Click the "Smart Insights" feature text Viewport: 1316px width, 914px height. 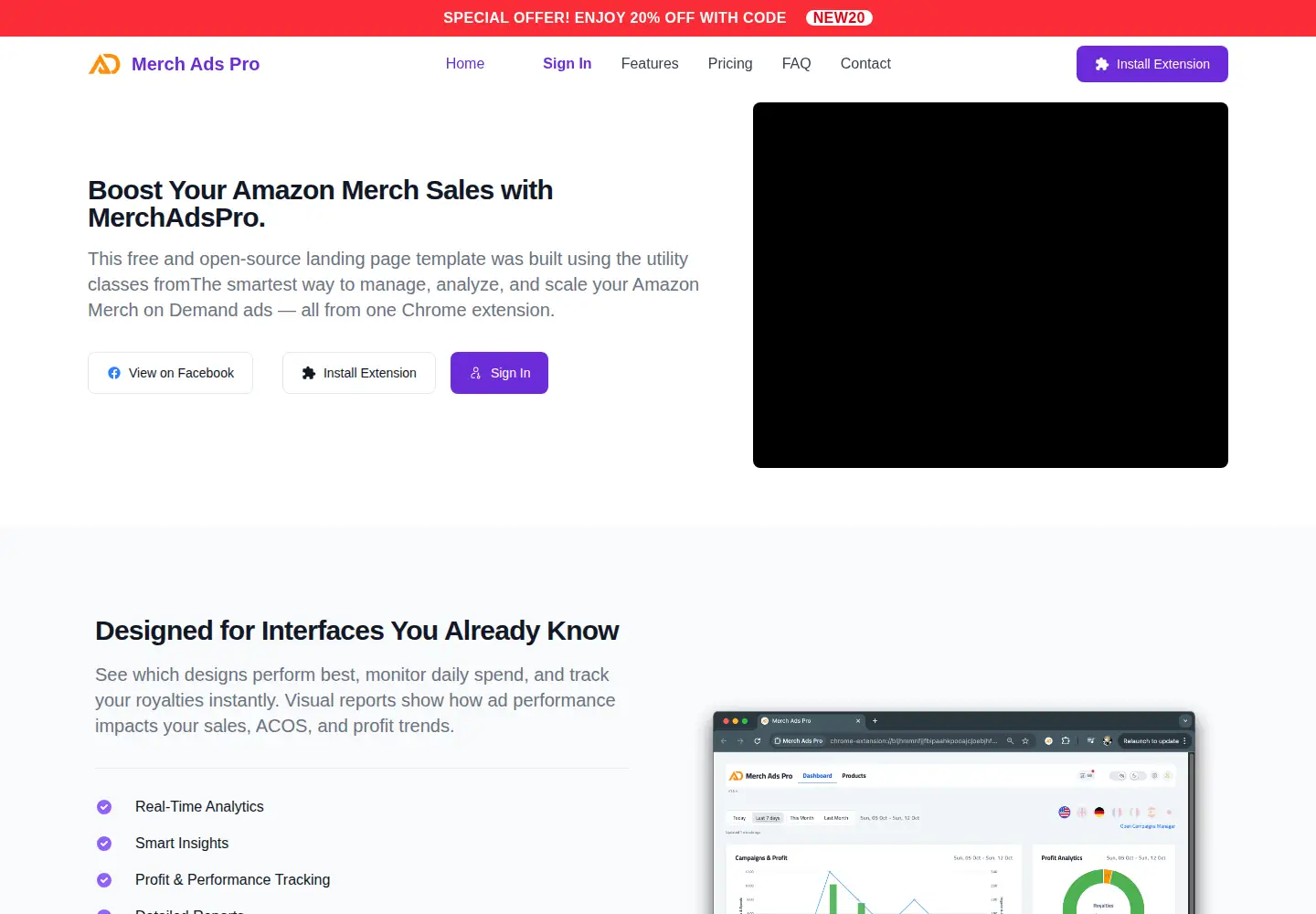click(x=182, y=844)
